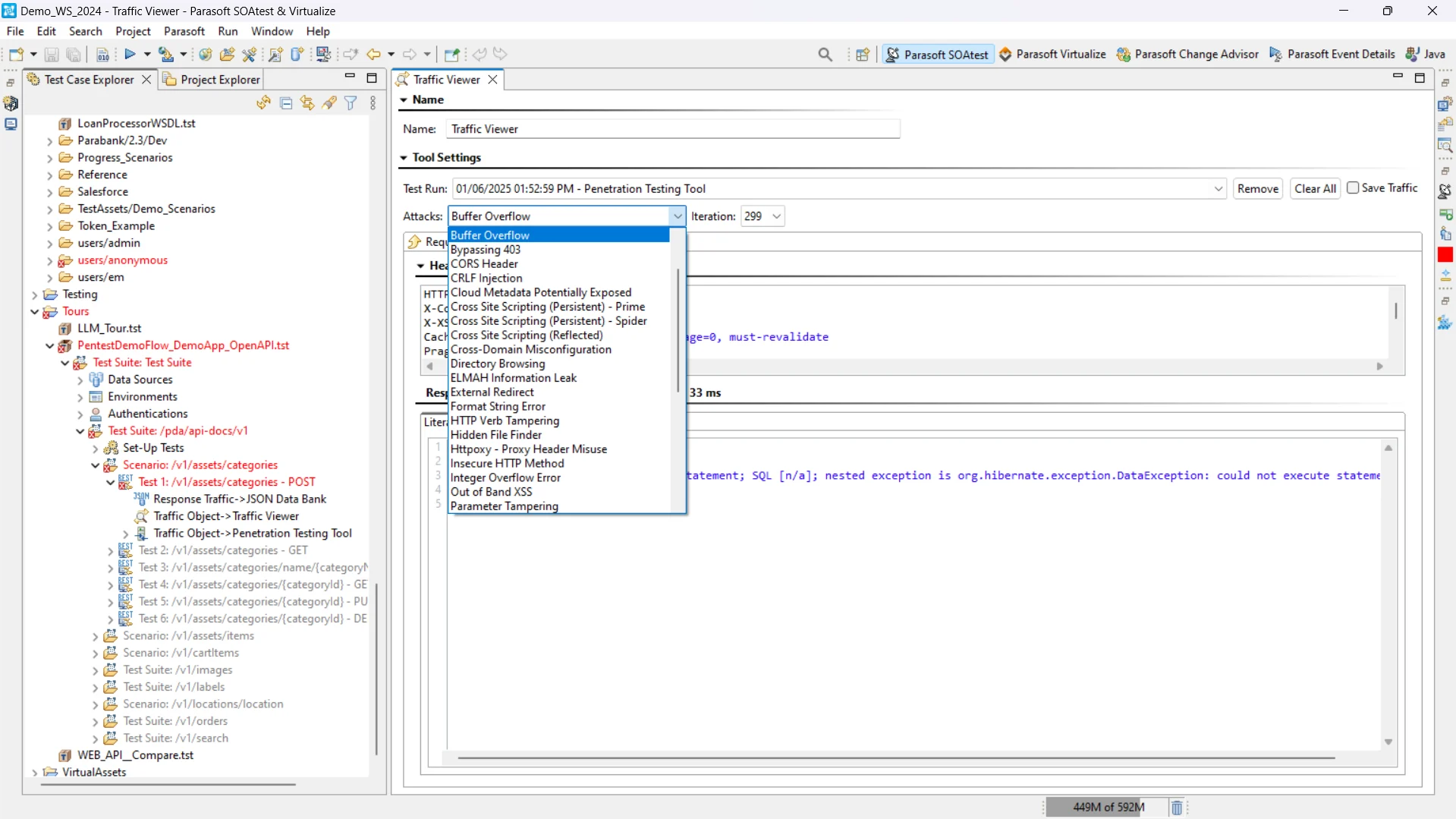The height and width of the screenshot is (819, 1456).
Task: Switch to the Parasoft Event Details perspective
Action: click(x=1332, y=55)
